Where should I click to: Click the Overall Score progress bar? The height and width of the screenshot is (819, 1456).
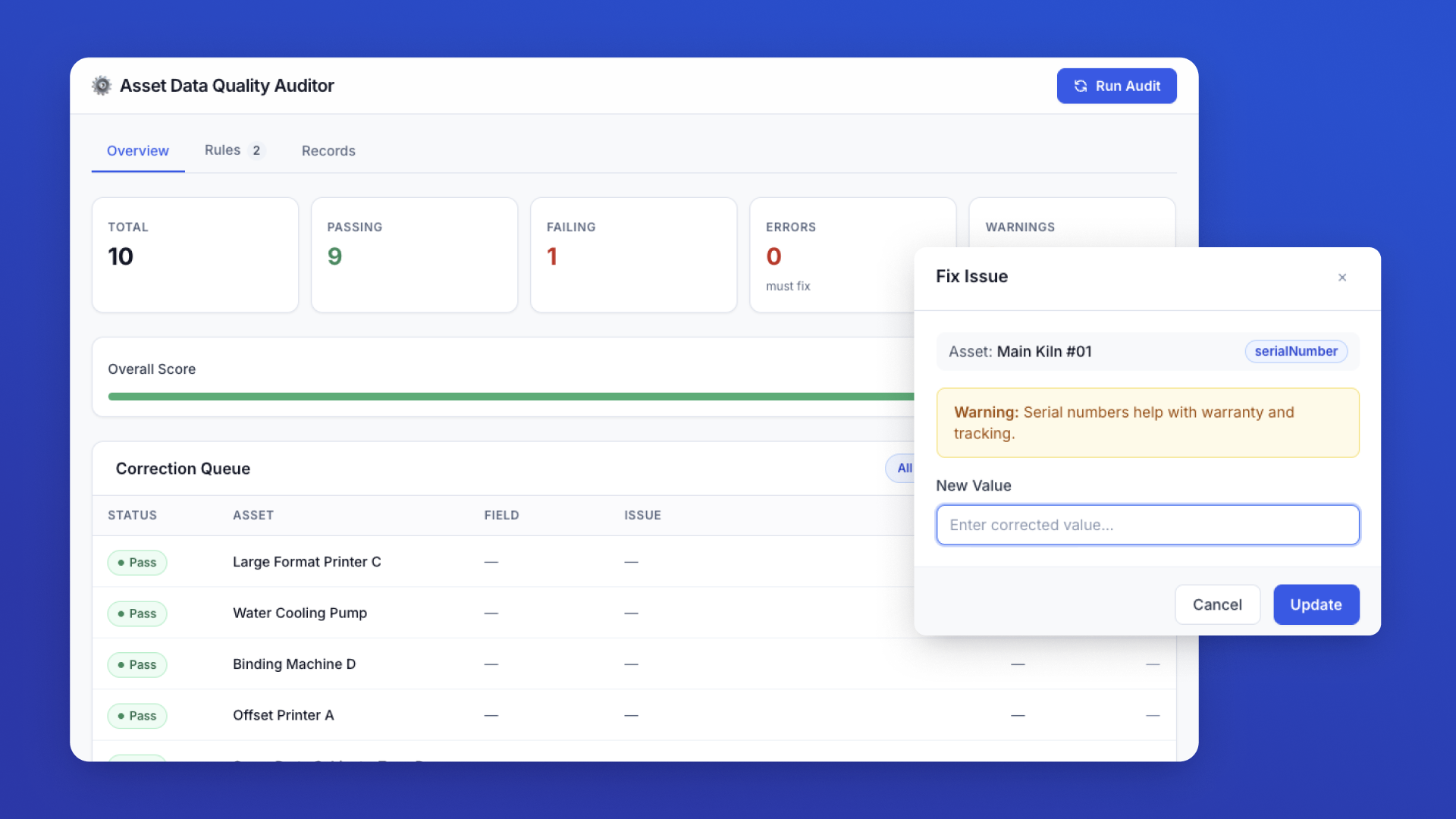pyautogui.click(x=510, y=397)
